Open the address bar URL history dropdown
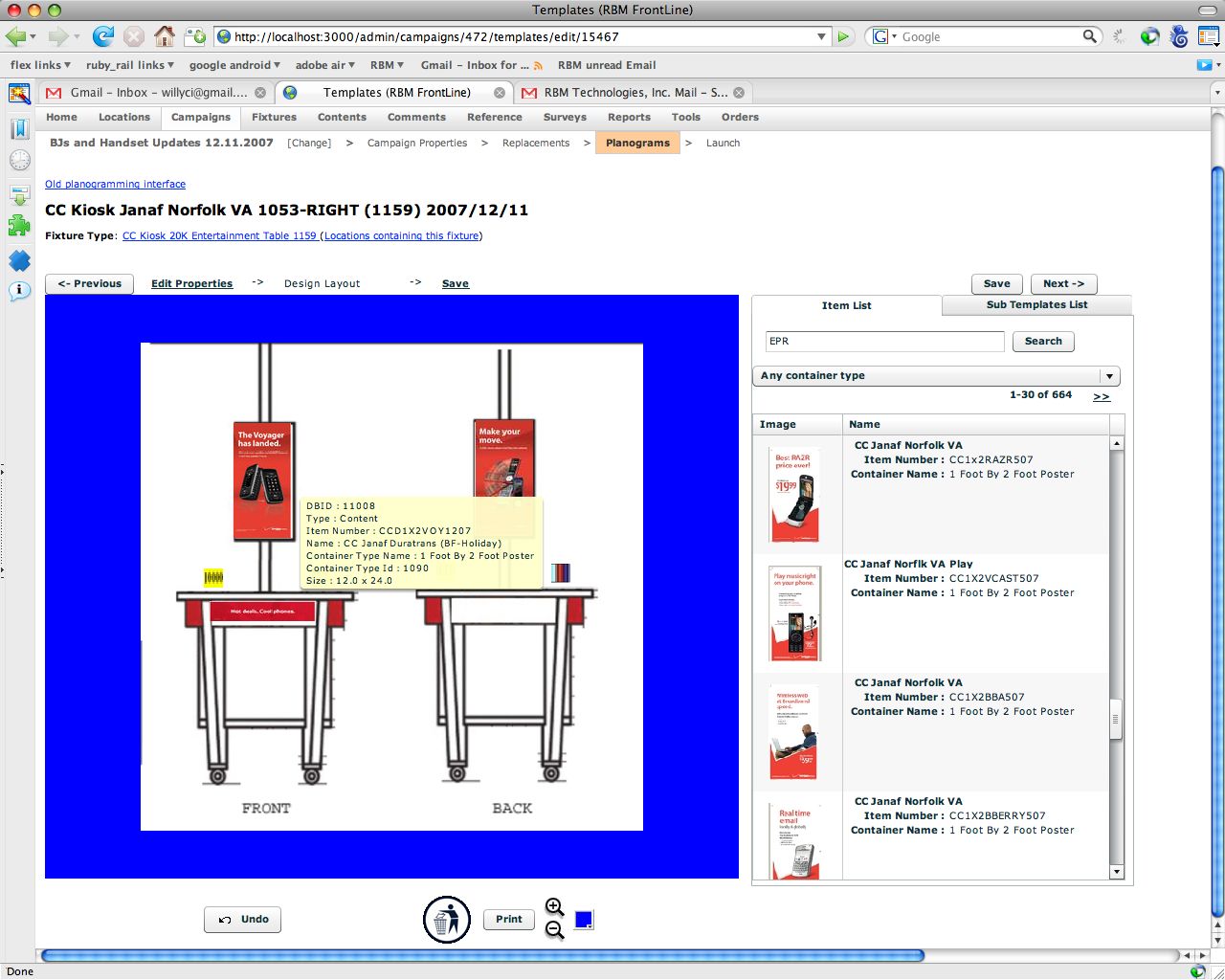1225x980 pixels. 821,36
